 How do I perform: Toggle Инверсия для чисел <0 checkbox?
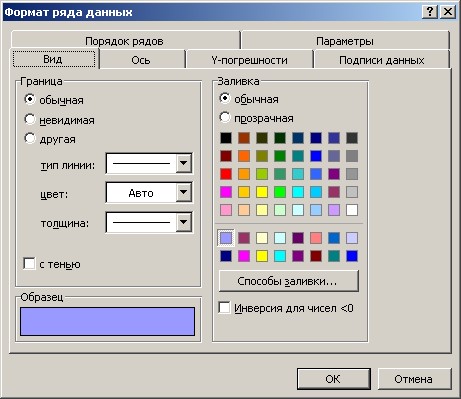coord(224,308)
